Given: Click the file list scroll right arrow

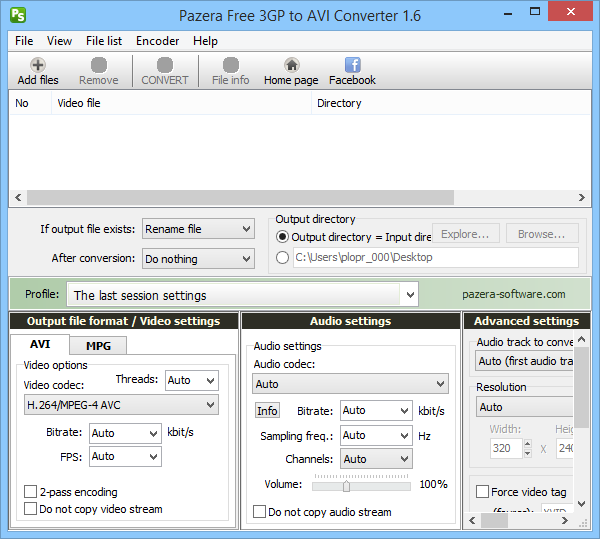Looking at the screenshot, I should click(x=582, y=197).
